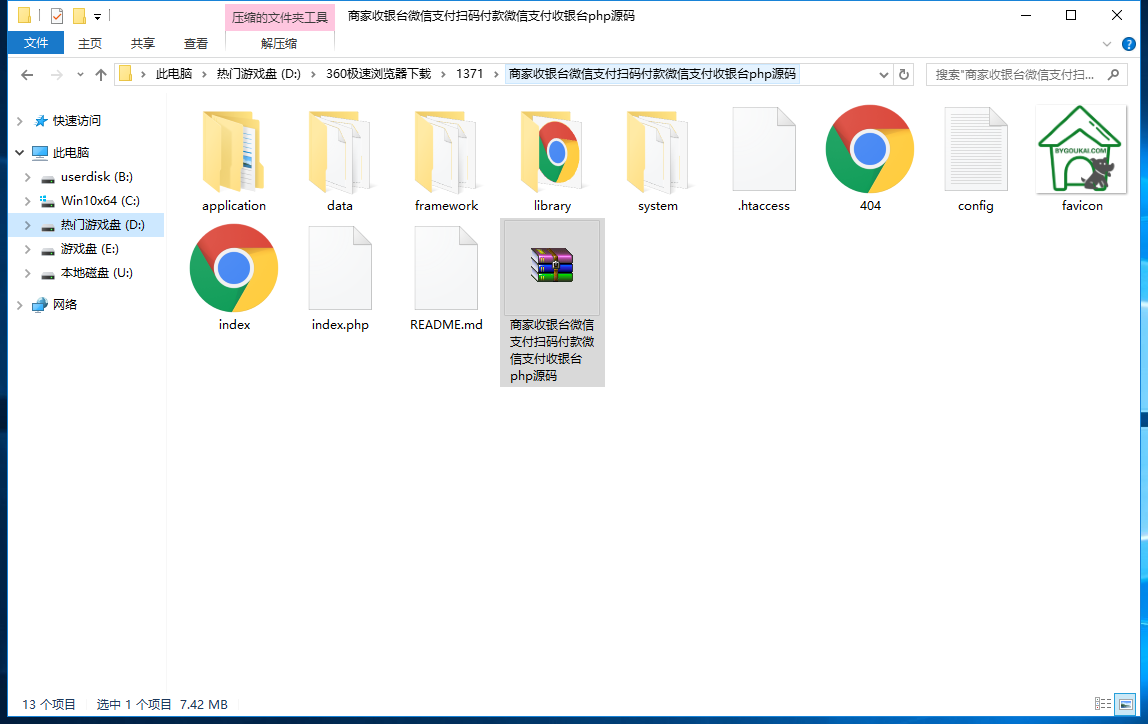Switch to large icons view in status bar
Image resolution: width=1148 pixels, height=724 pixels.
[1125, 704]
